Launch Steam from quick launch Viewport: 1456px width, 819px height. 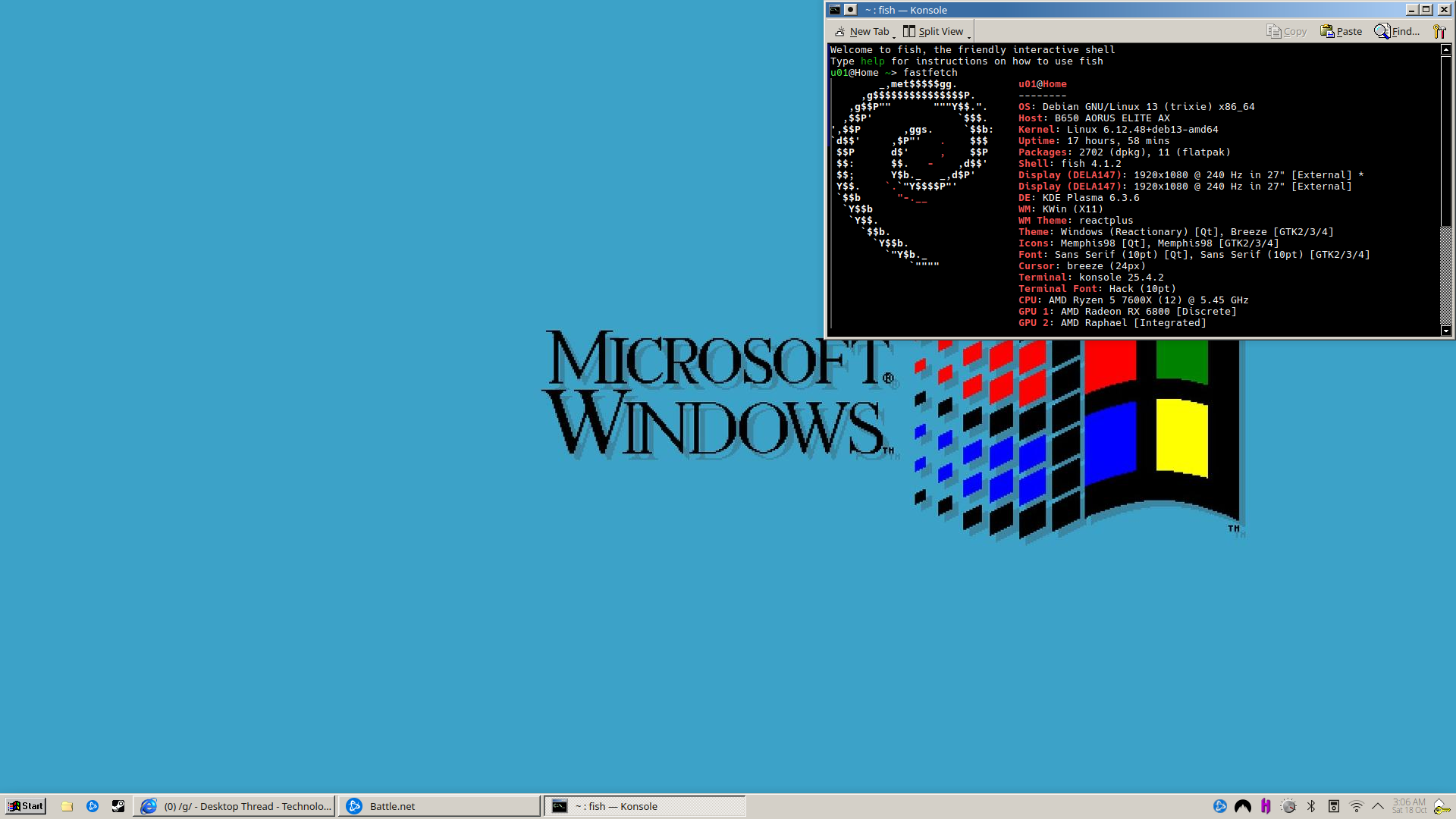pos(118,806)
